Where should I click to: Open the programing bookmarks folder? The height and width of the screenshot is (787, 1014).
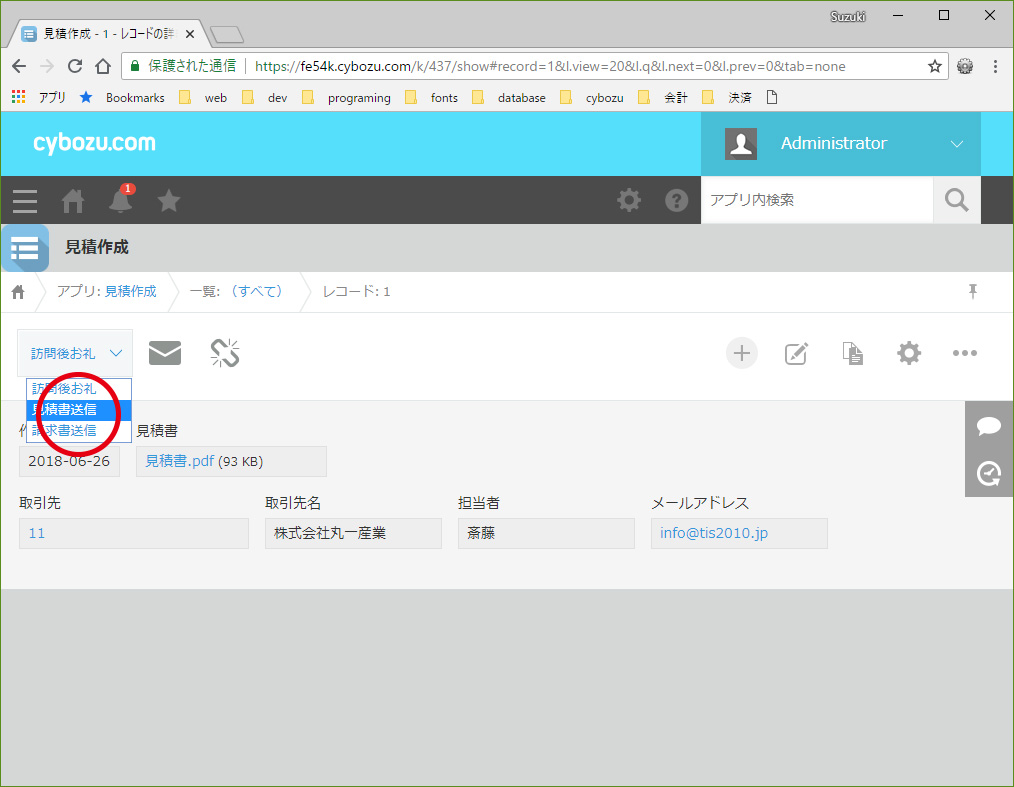(x=347, y=98)
